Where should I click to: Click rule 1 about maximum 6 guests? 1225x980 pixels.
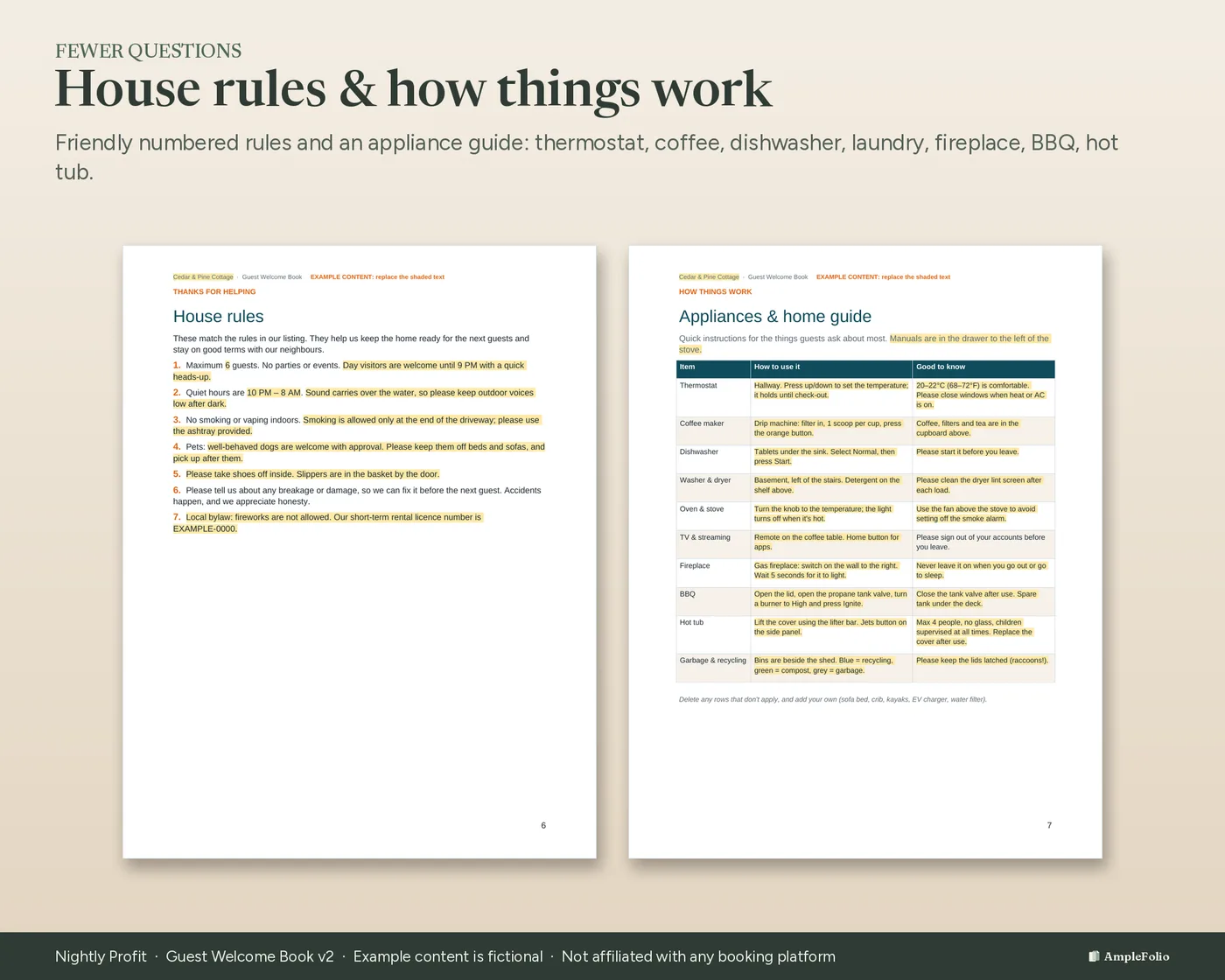350,371
